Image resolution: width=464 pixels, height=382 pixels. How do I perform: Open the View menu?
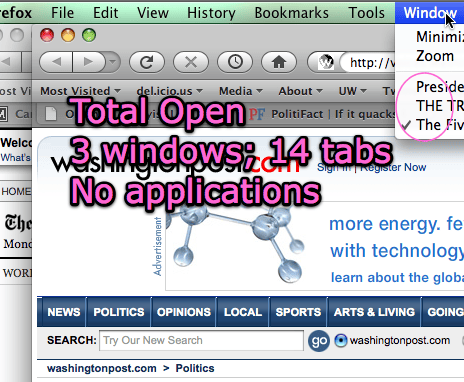tap(153, 13)
